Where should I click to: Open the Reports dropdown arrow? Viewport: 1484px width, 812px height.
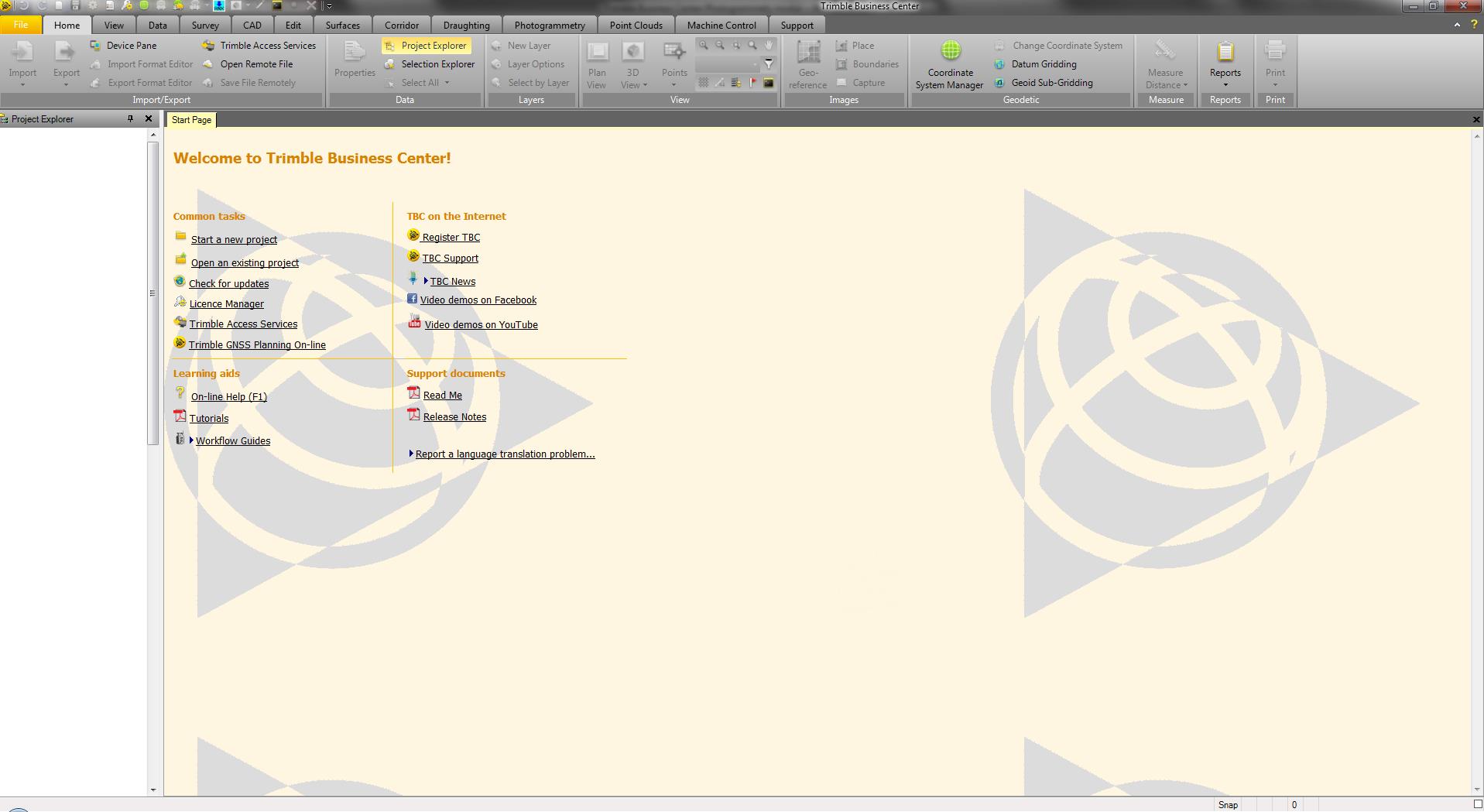coord(1225,85)
